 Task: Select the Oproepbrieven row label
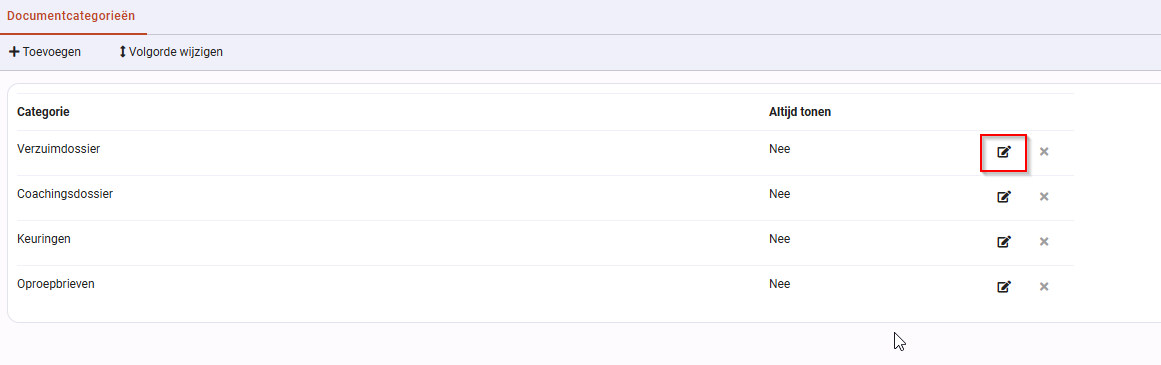(x=56, y=284)
